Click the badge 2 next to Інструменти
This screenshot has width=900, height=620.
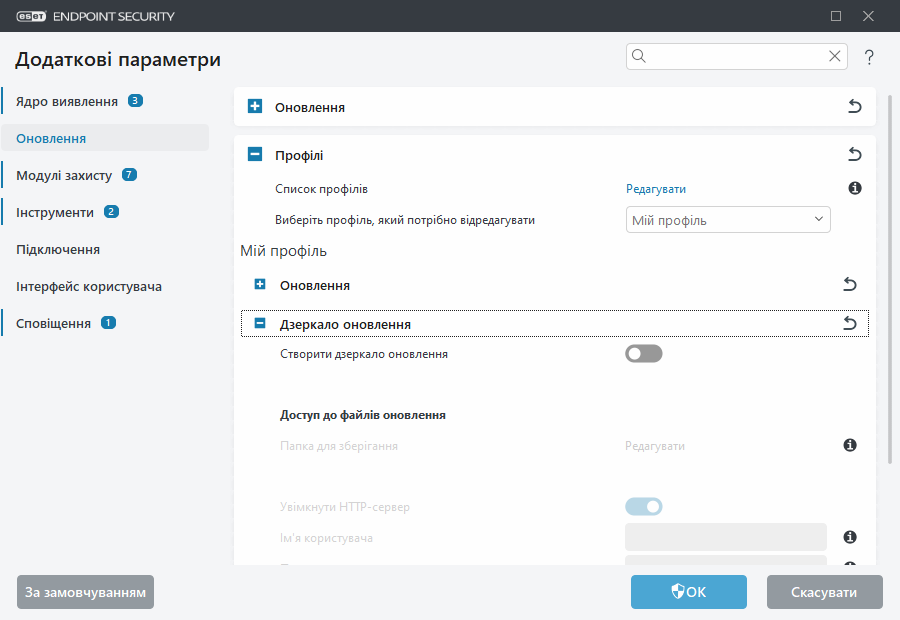pyautogui.click(x=111, y=212)
